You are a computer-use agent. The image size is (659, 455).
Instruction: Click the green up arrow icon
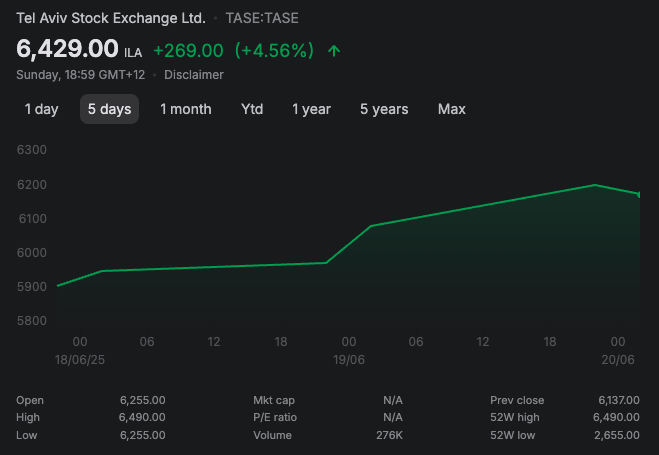click(334, 51)
